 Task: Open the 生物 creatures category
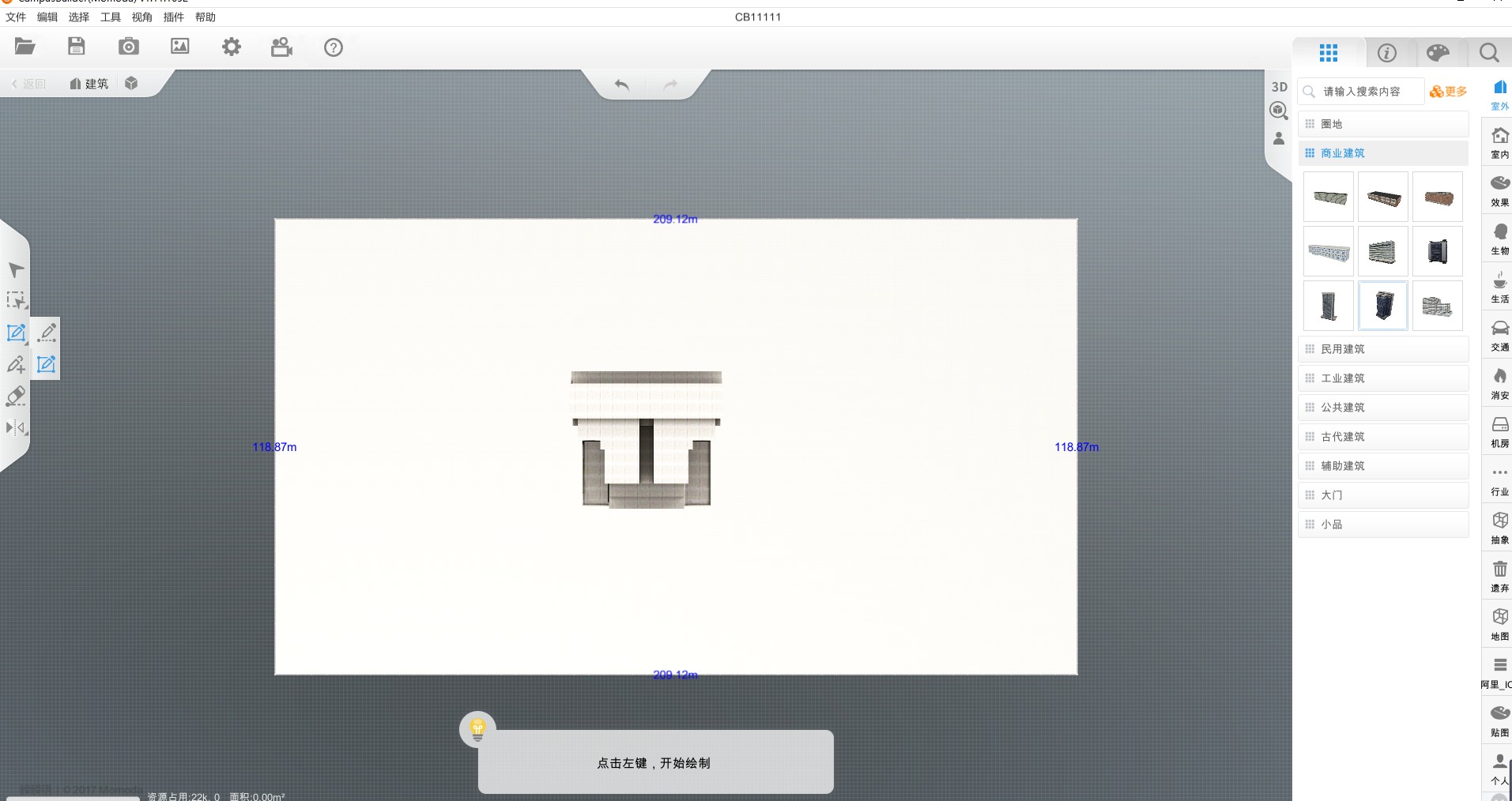click(x=1499, y=239)
